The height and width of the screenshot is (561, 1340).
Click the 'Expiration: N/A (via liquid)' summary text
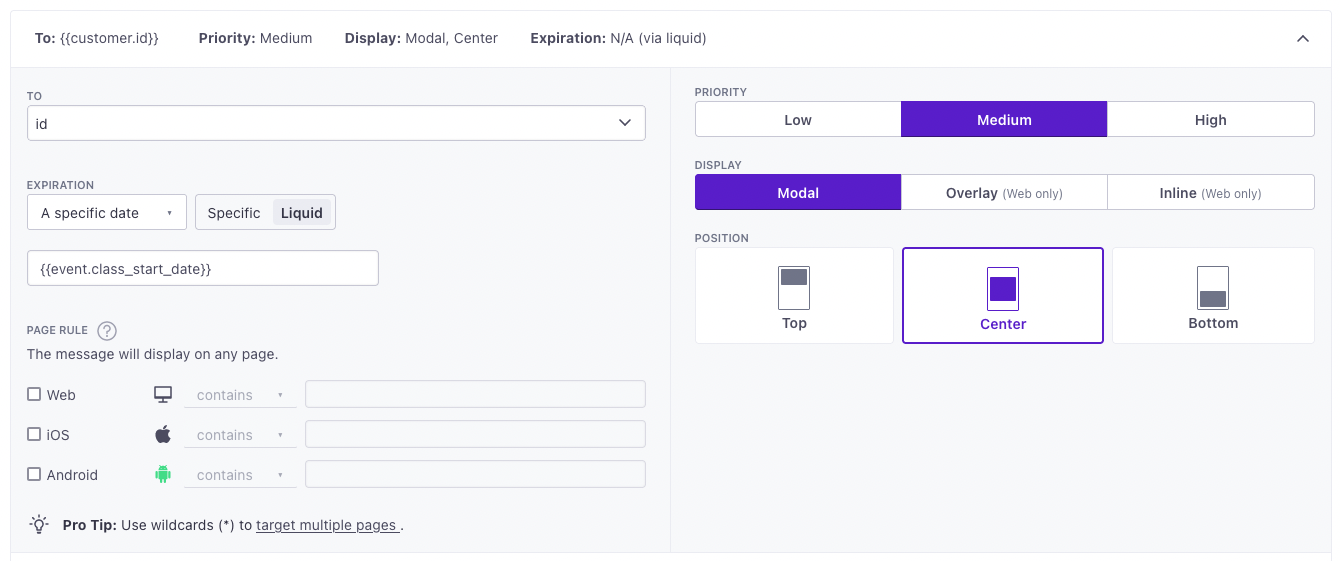tap(618, 38)
